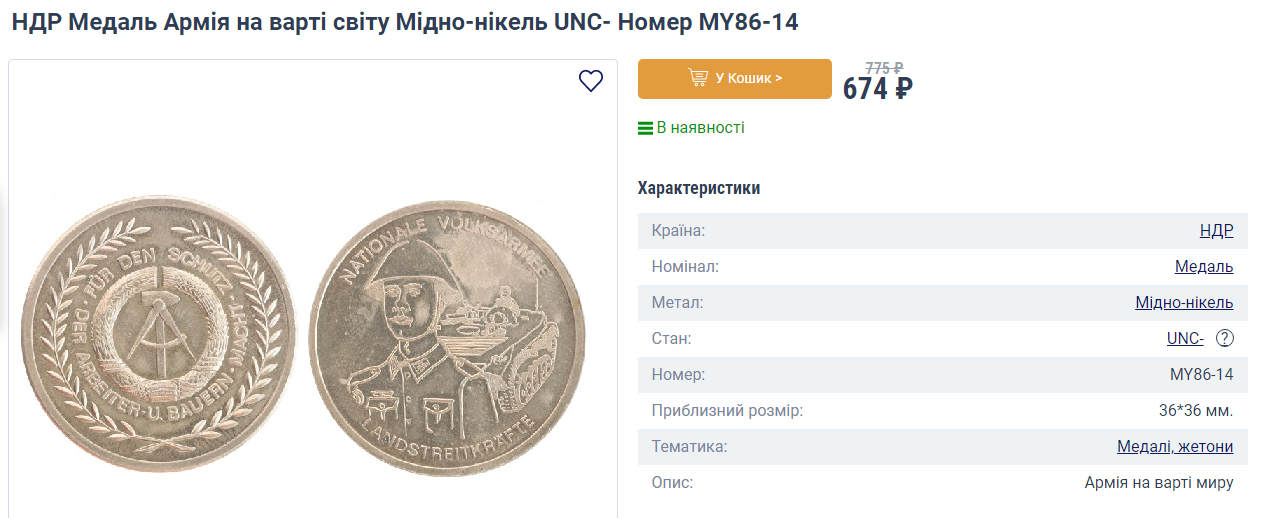The height and width of the screenshot is (518, 1268).
Task: Click the UNC- condition link
Action: point(1185,339)
